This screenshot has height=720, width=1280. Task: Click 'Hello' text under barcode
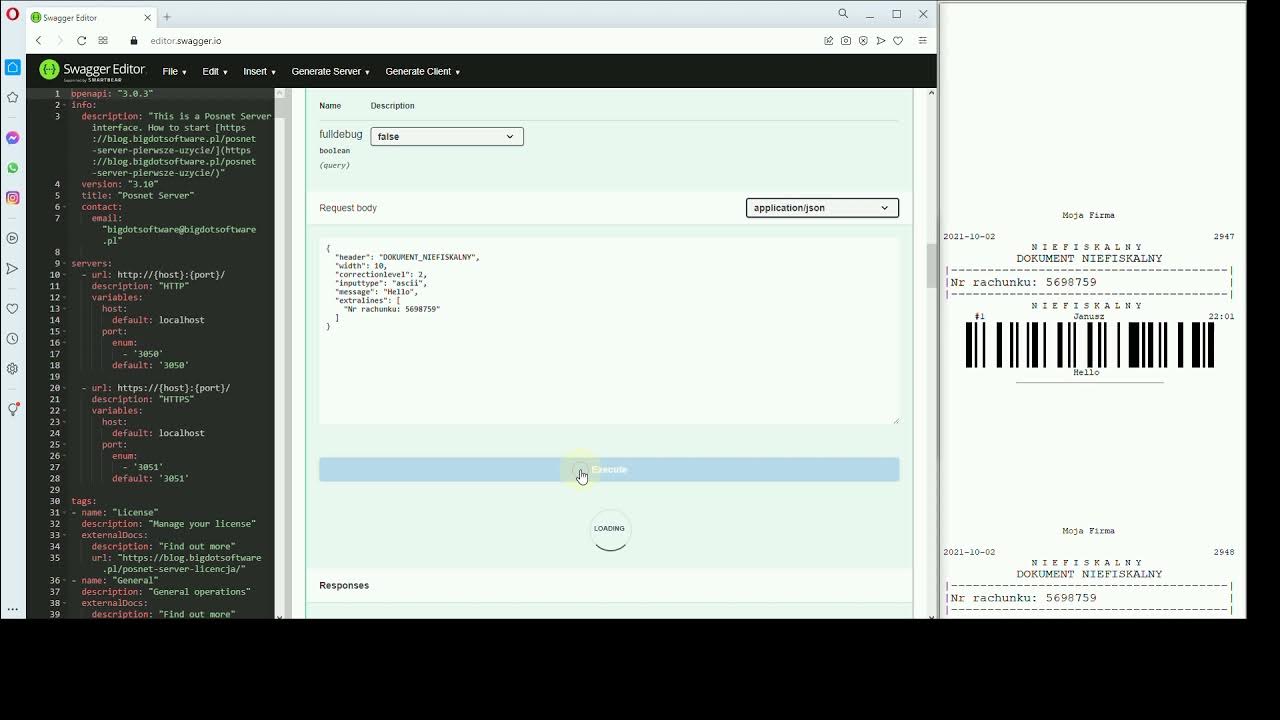pyautogui.click(x=1086, y=373)
